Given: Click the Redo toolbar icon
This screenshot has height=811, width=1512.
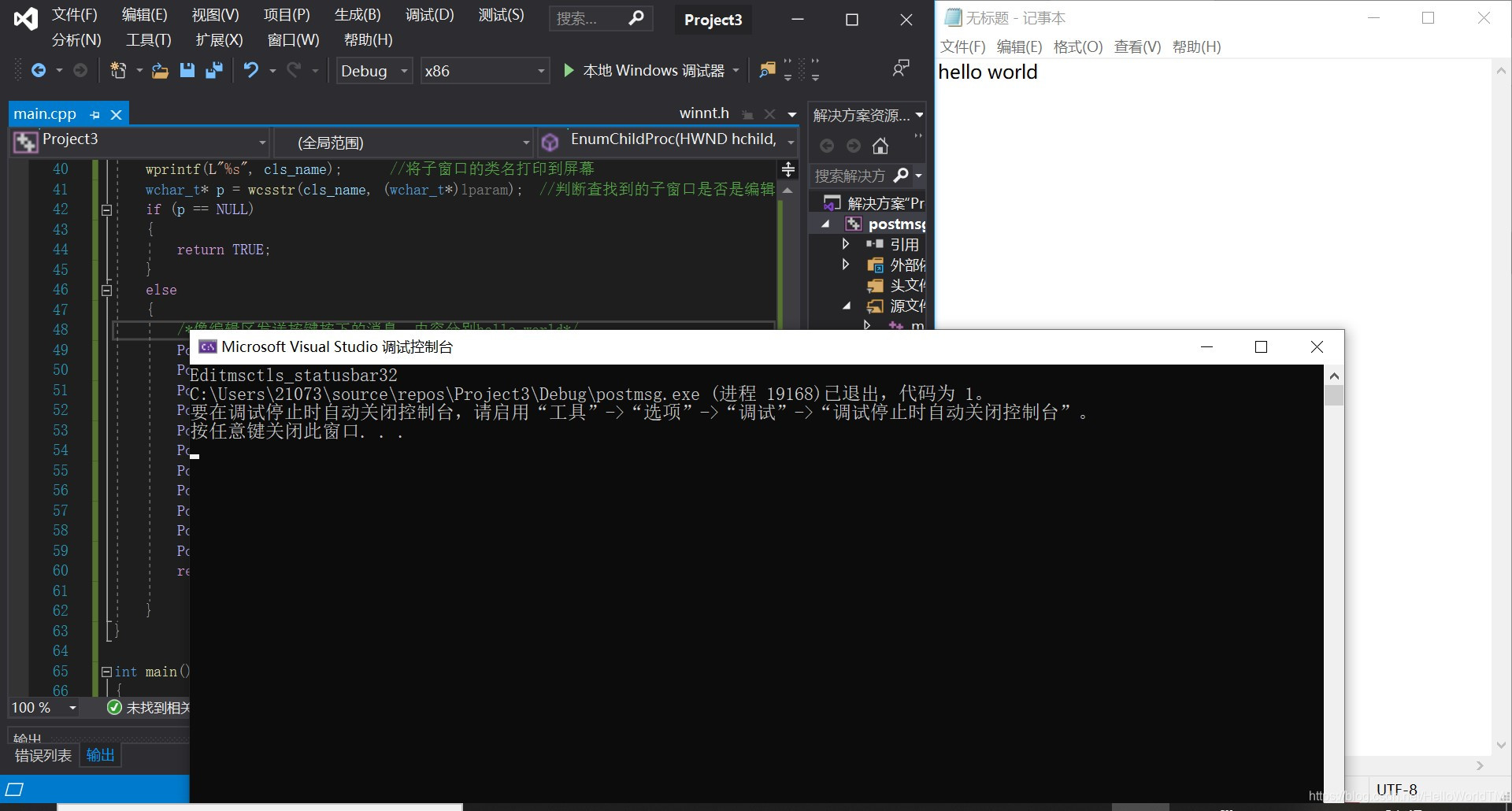Looking at the screenshot, I should 294,71.
